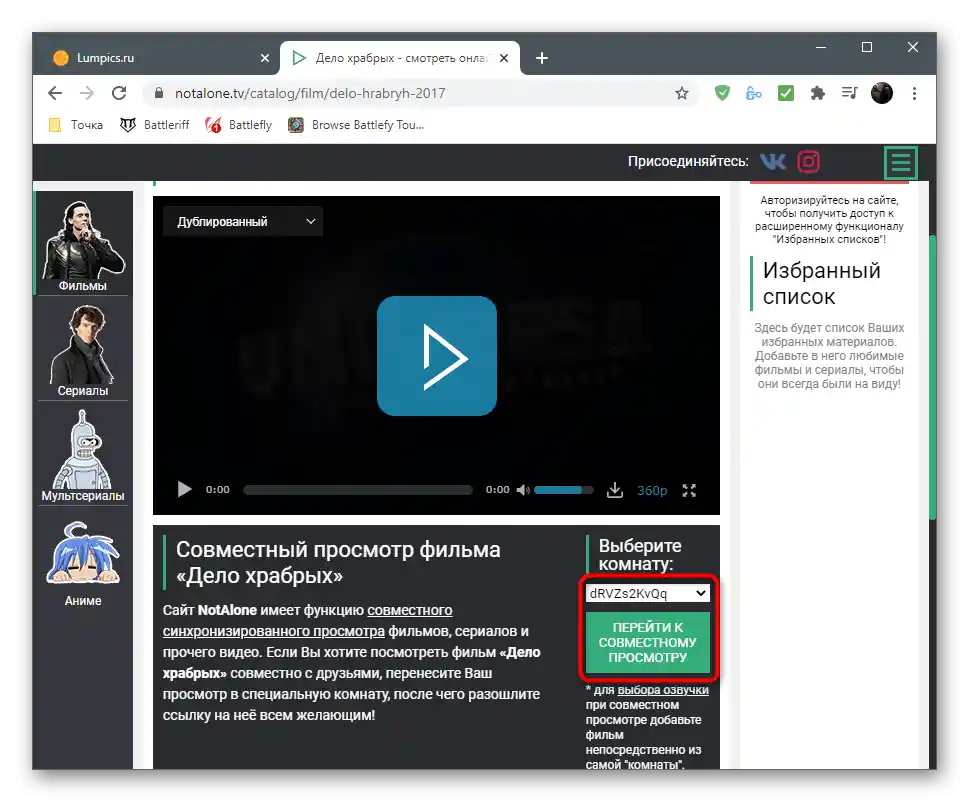Open the room dRVZs2KvQq dropdown
The width and height of the screenshot is (969, 802).
(x=647, y=593)
